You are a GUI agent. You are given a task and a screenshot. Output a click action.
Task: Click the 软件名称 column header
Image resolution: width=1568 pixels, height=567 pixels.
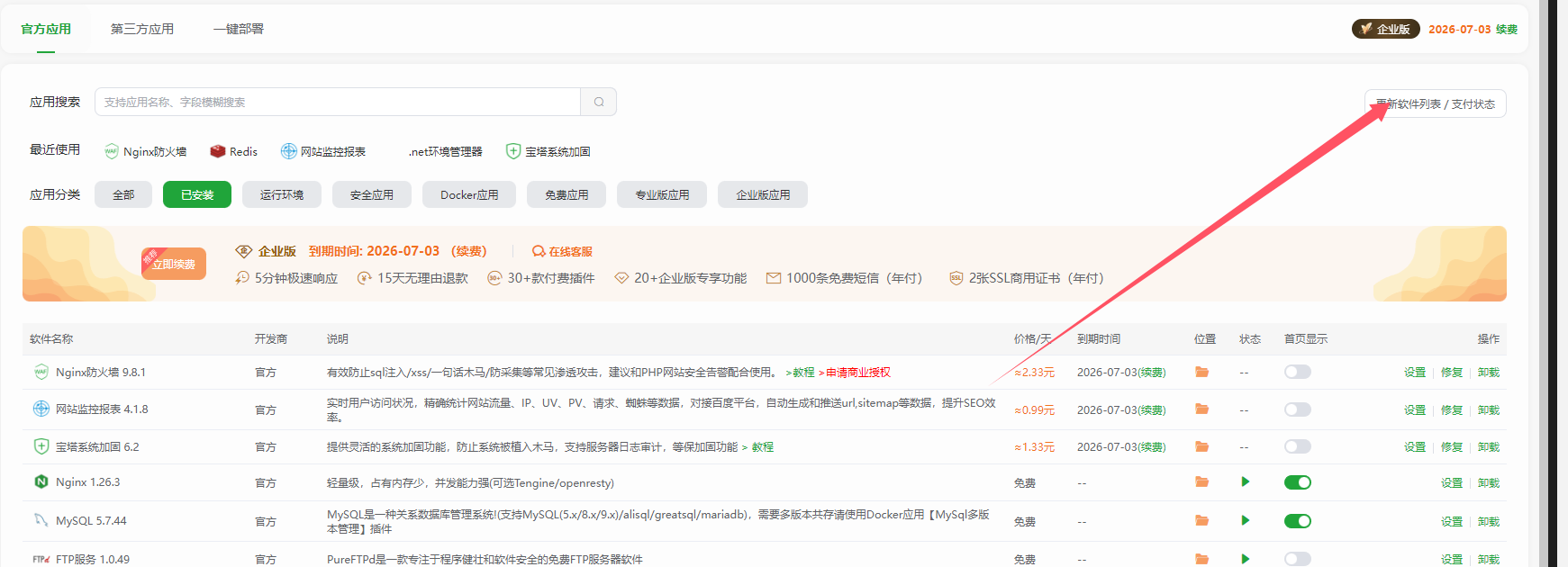click(x=51, y=339)
